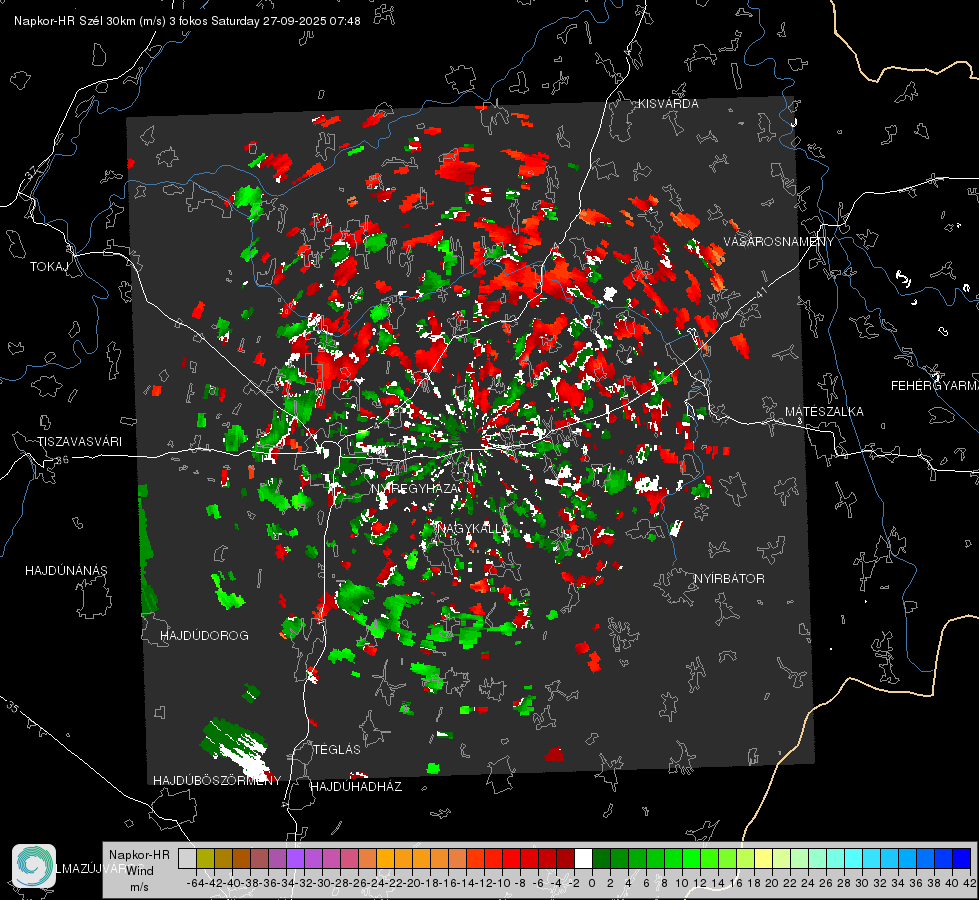Viewport: 979px width, 900px height.
Task: Click the NAGYKÁLLÓ town label
Action: pos(474,528)
